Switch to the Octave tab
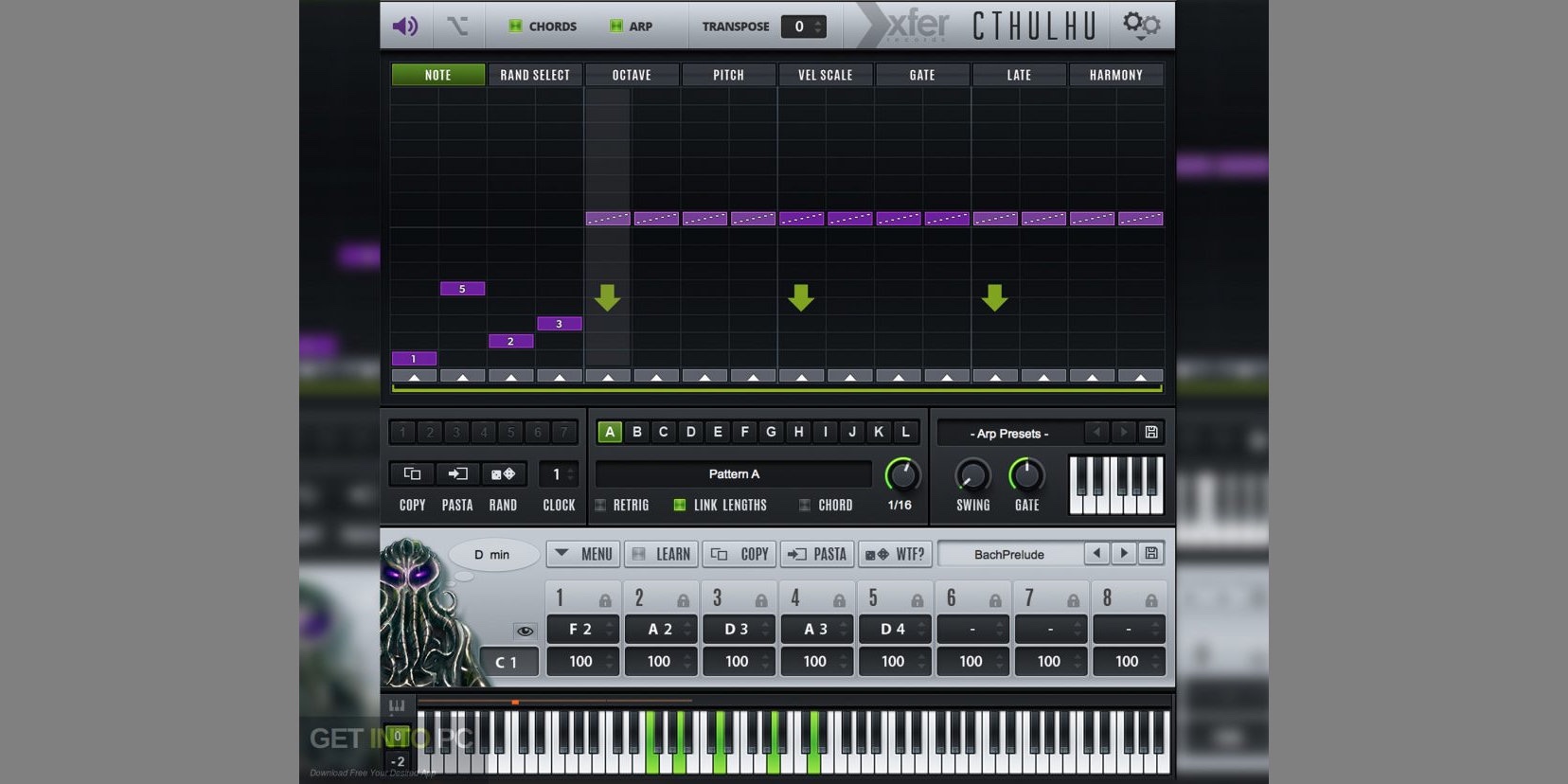The width and height of the screenshot is (1568, 784). [632, 75]
